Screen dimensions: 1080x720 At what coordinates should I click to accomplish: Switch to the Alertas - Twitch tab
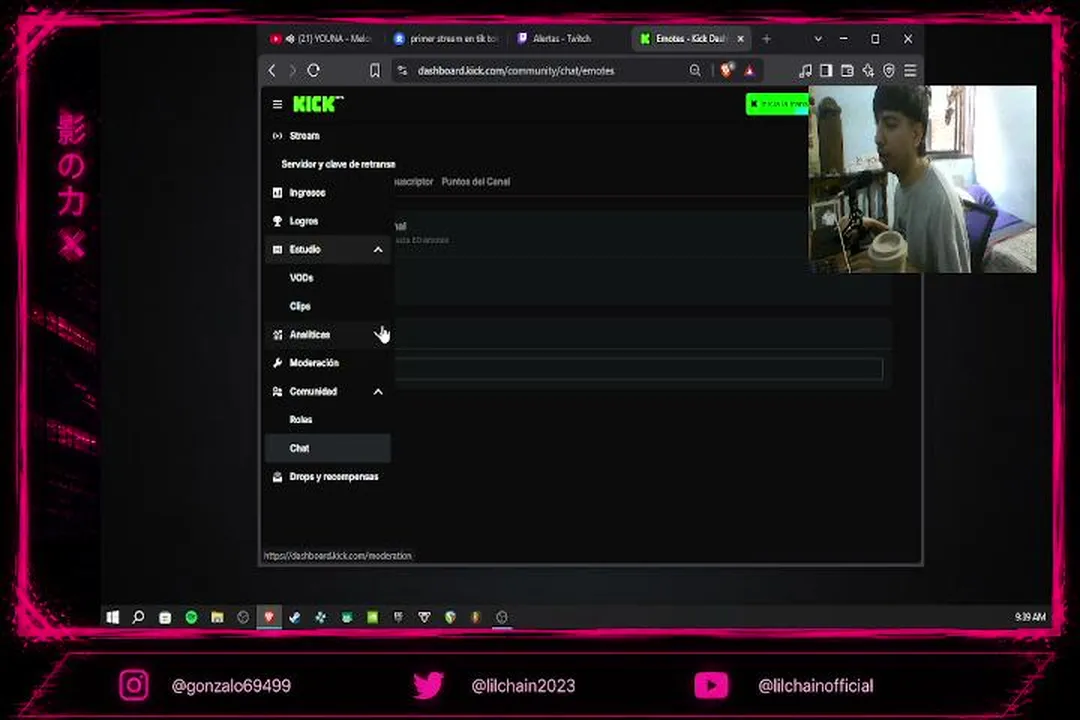[561, 39]
